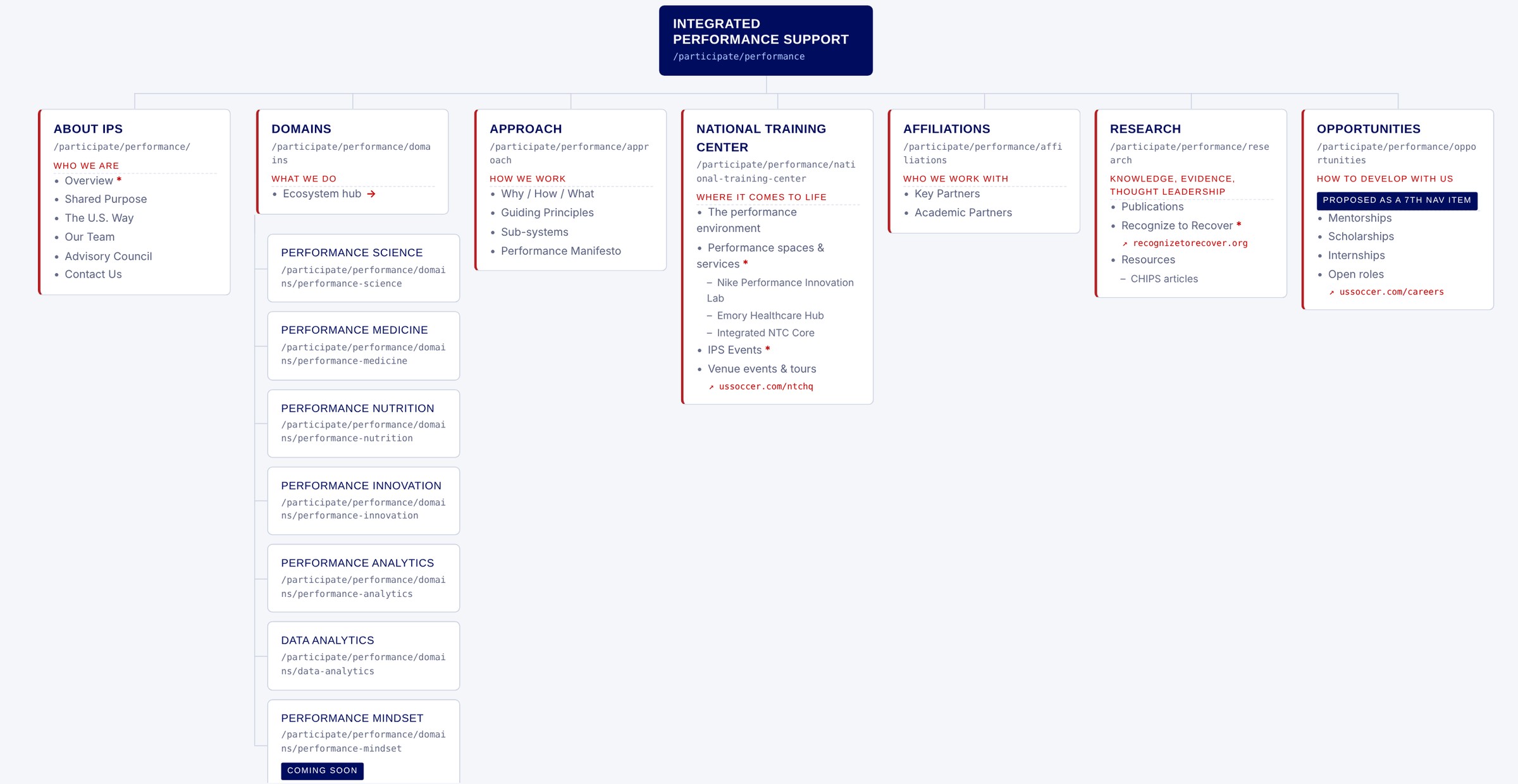Image resolution: width=1518 pixels, height=784 pixels.
Task: Open the Performance Medicine card
Action: [364, 346]
